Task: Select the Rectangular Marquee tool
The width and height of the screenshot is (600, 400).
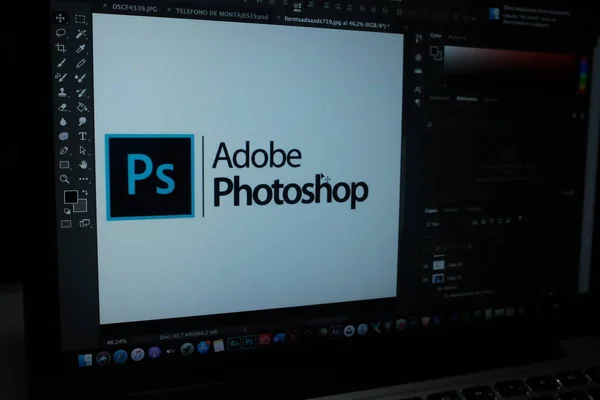Action: 80,19
